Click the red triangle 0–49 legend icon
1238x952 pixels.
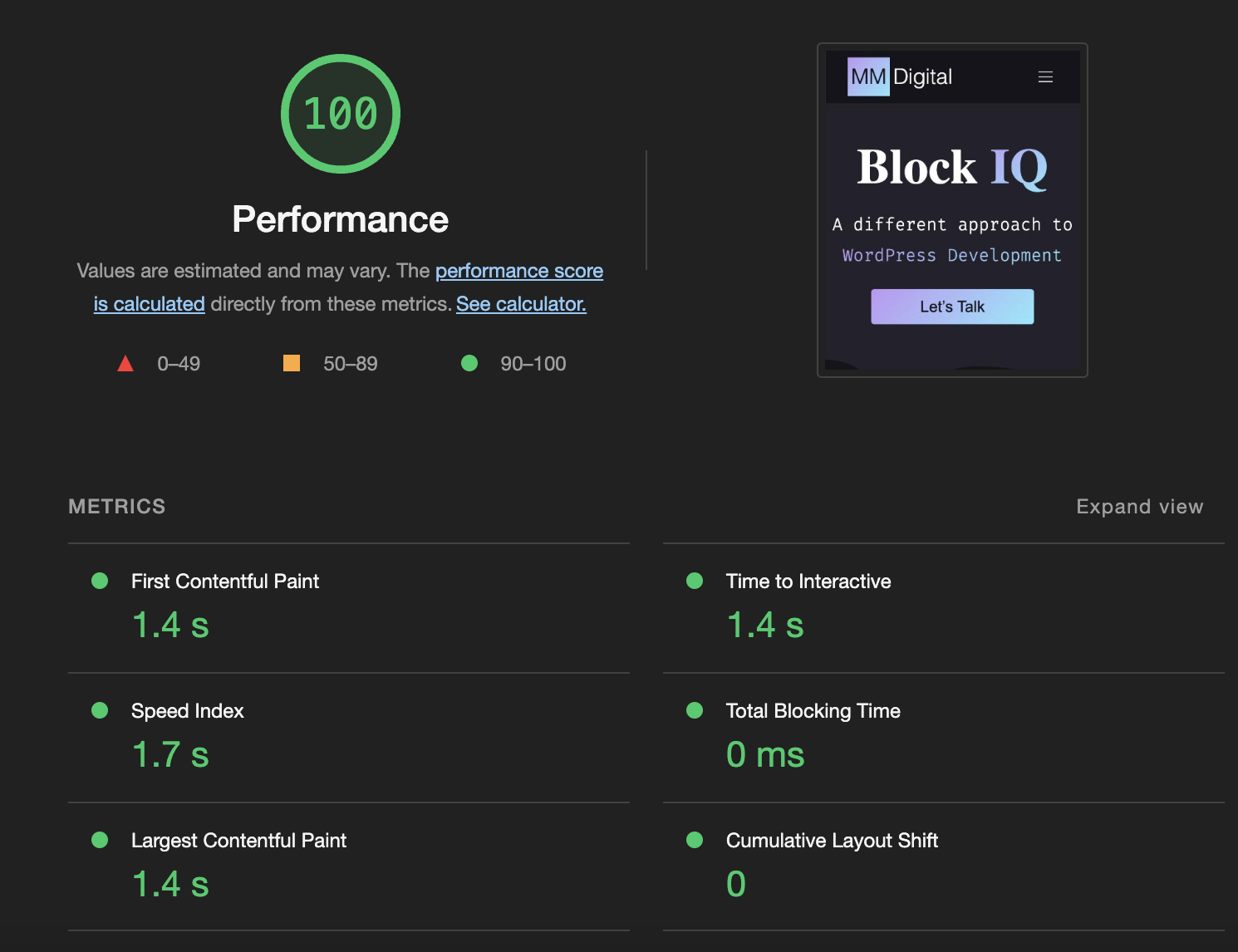(125, 363)
